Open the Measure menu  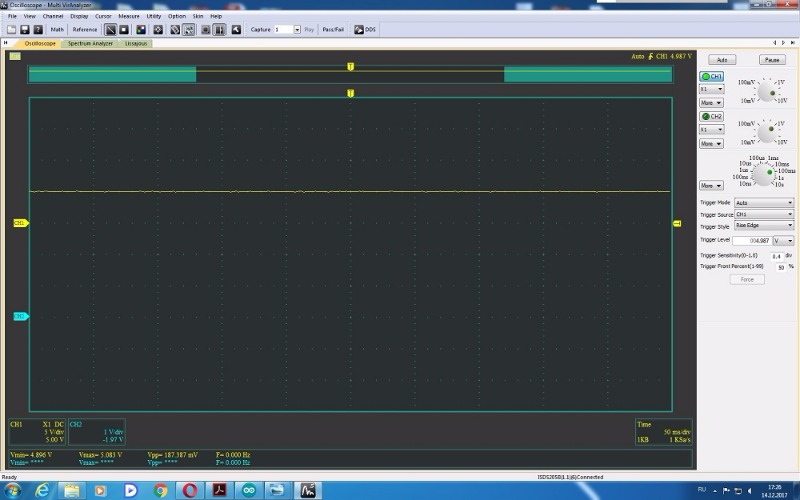[129, 16]
